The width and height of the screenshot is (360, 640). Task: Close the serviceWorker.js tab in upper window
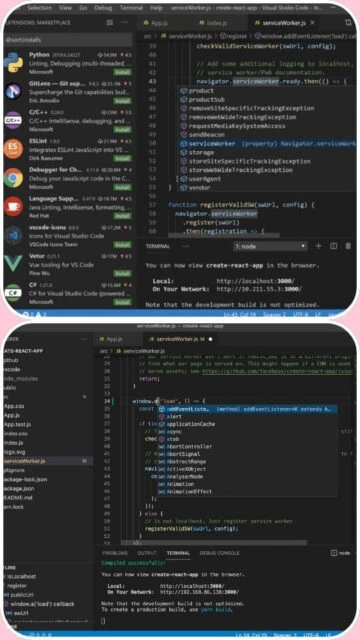pos(313,23)
